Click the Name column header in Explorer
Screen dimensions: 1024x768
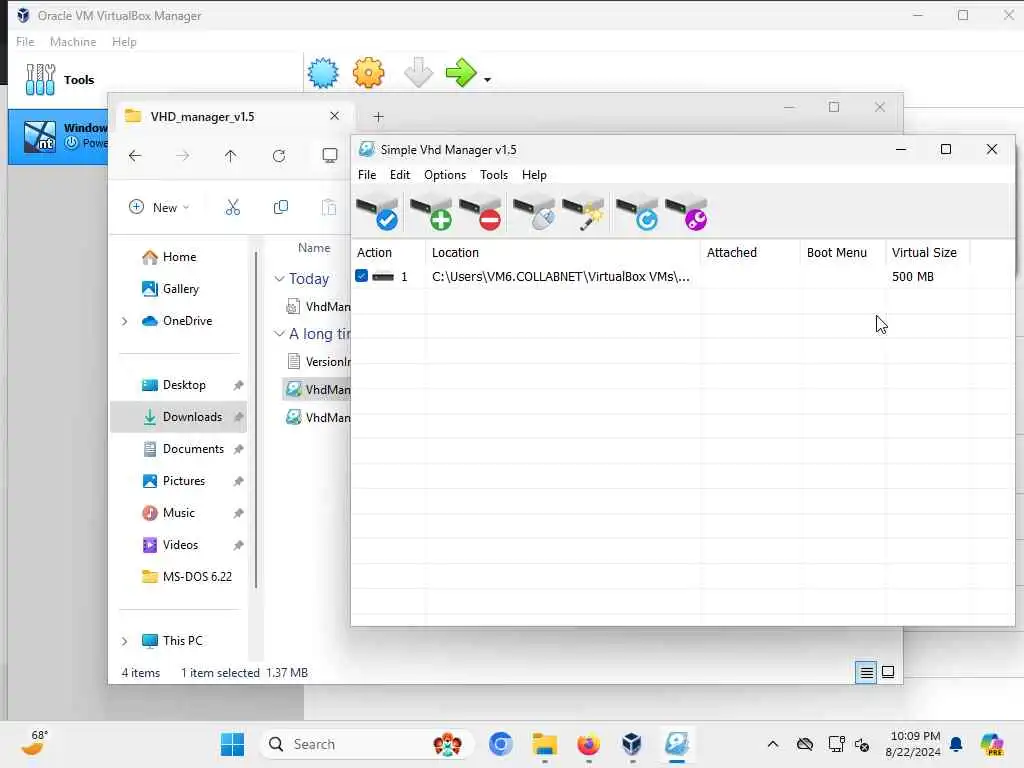(x=314, y=248)
